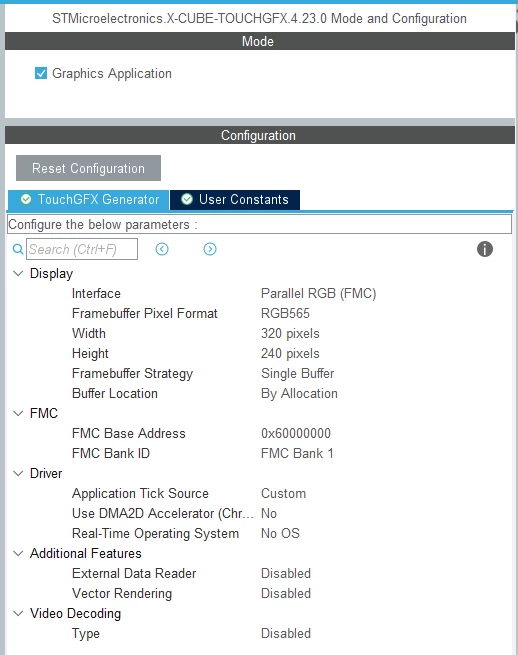Click 'Configure the below parameters' text

[103, 225]
